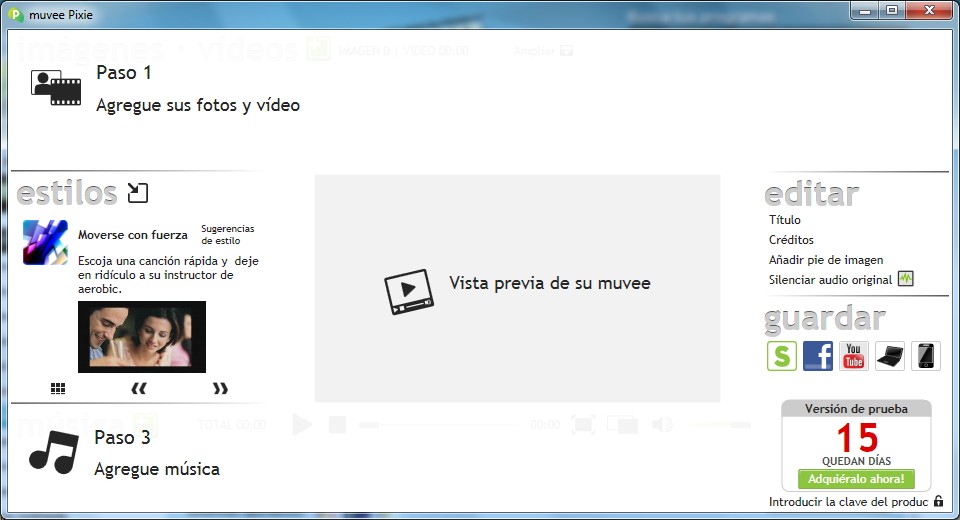Click the estilos export arrow icon
Image resolution: width=960 pixels, height=520 pixels.
(138, 193)
